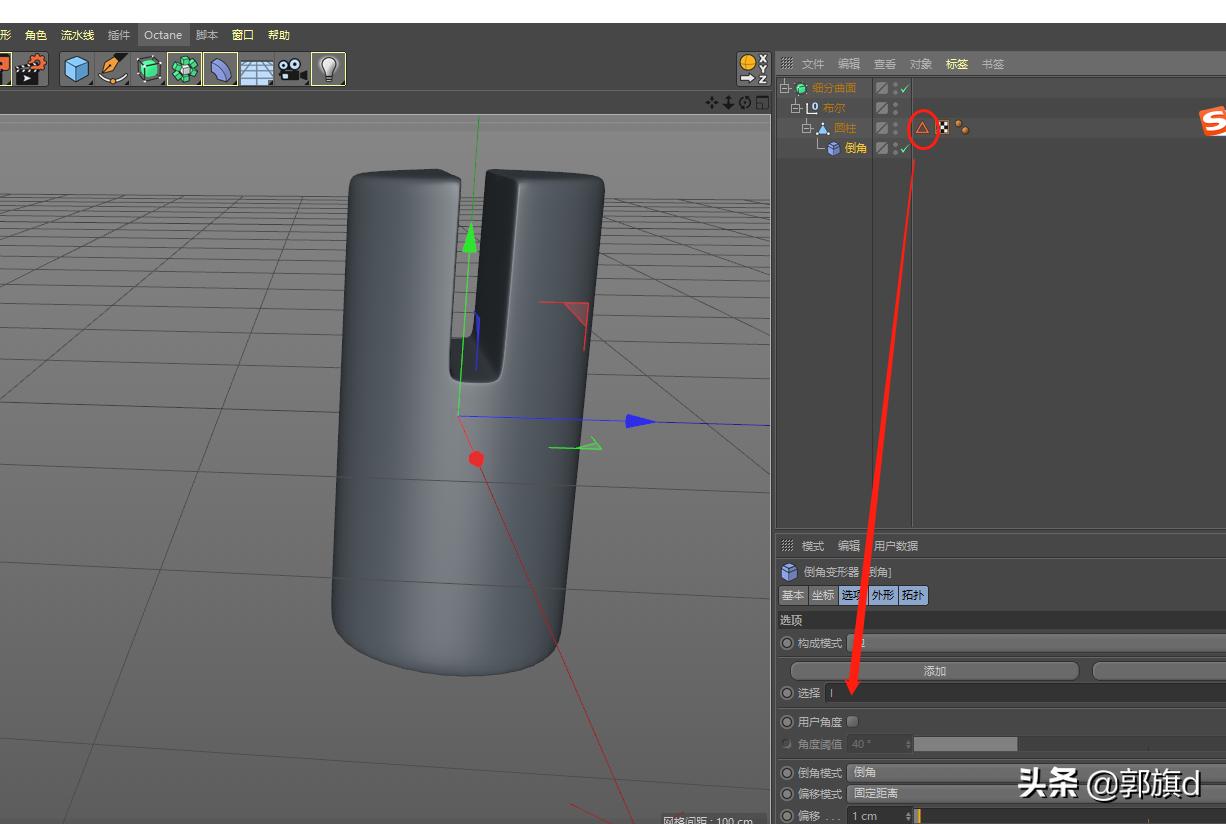Open attribute manager 模式 menu
Screen dimensions: 1226x824
click(x=813, y=546)
